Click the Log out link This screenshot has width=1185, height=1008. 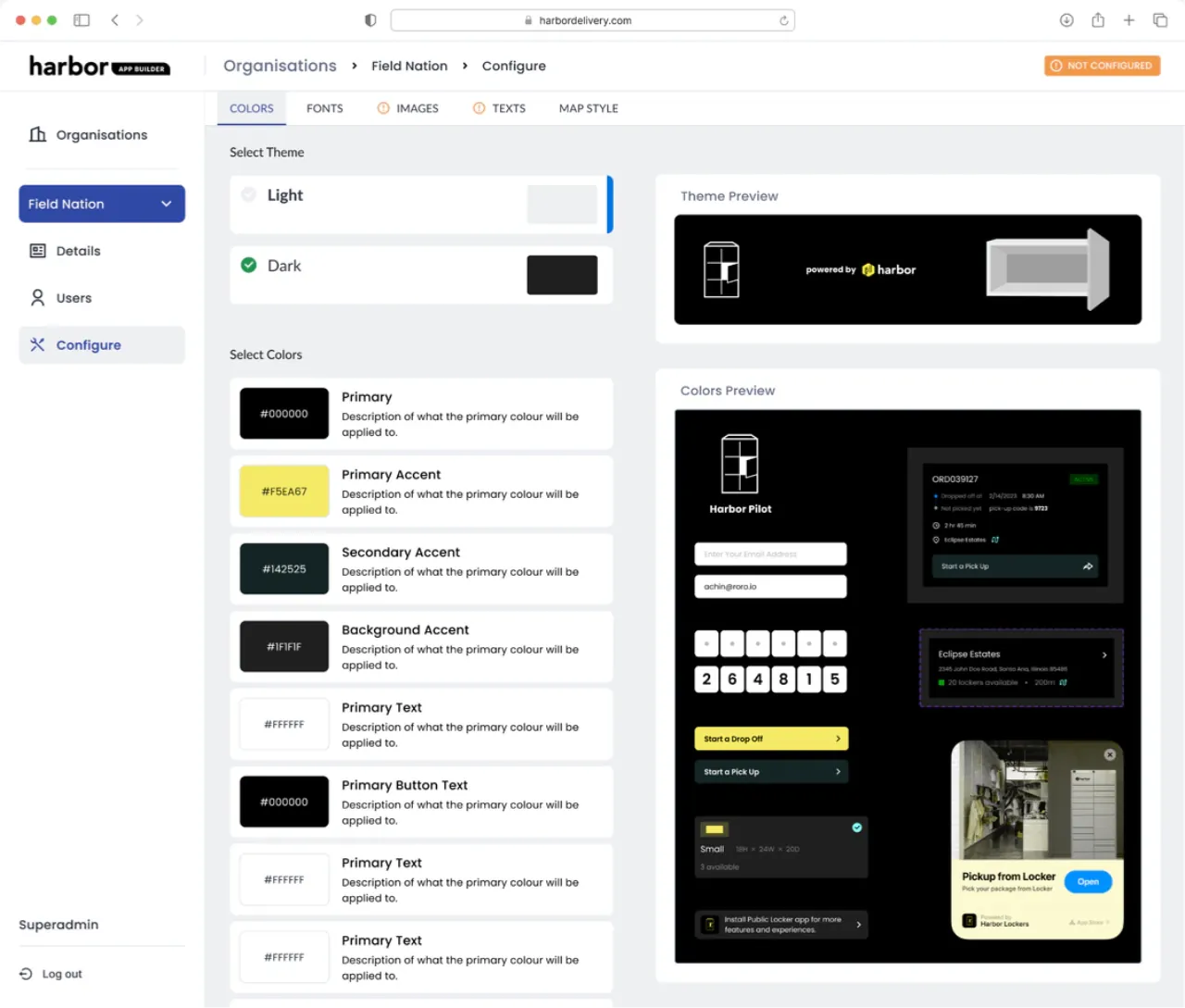click(62, 974)
